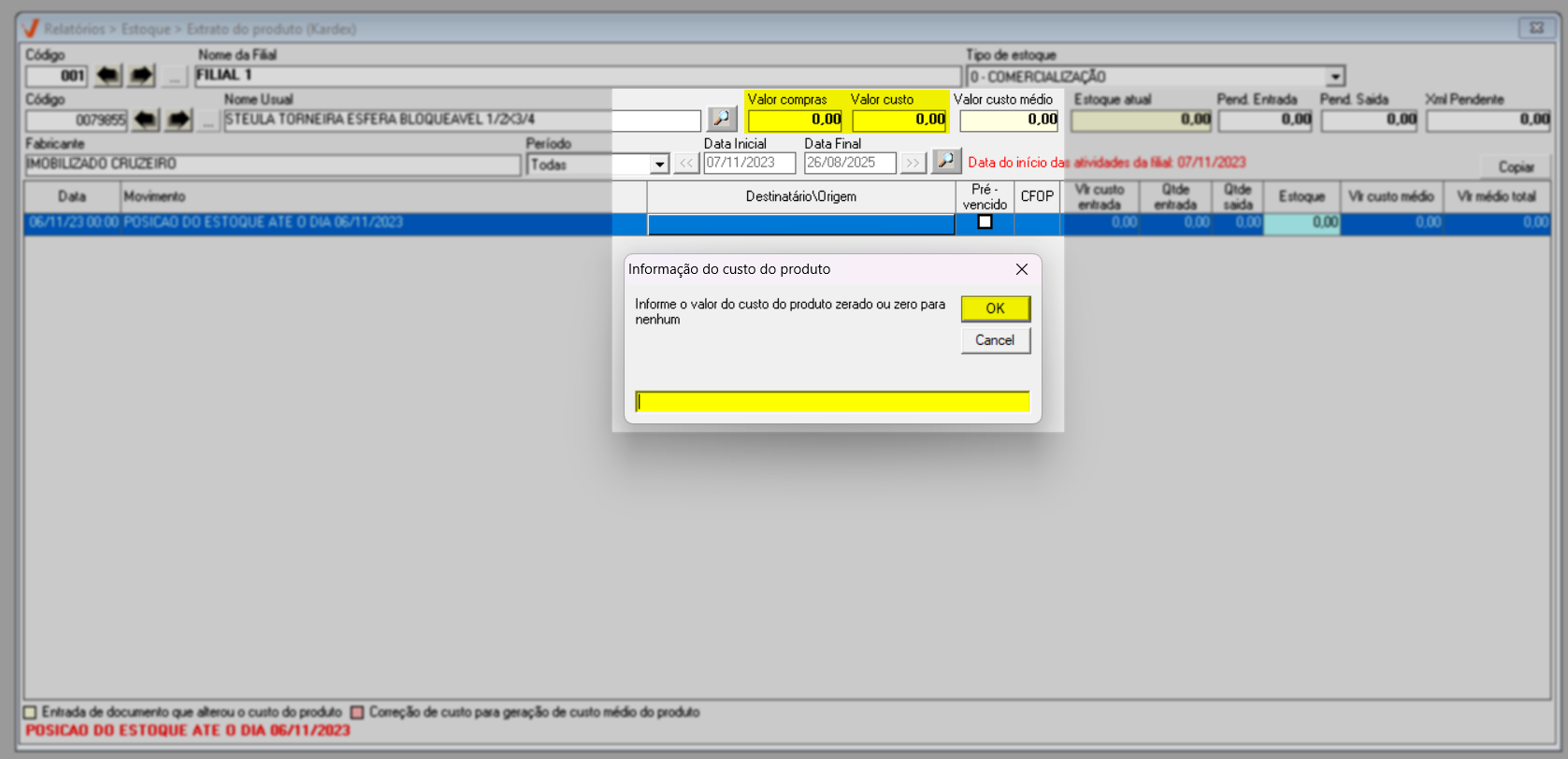Go to previous filial code arrow
The height and width of the screenshot is (759, 1568).
(x=108, y=76)
